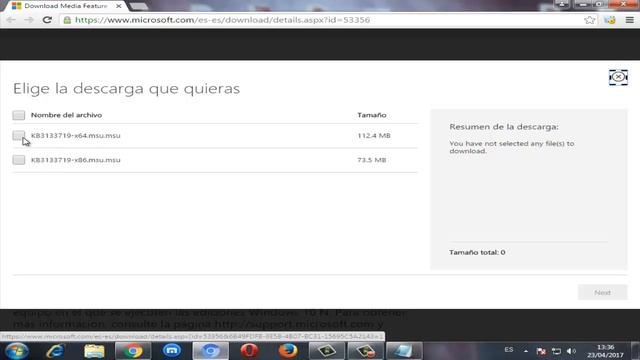This screenshot has height=360, width=640.
Task: Switch to Google Chrome in the taskbar
Action: pyautogui.click(x=132, y=351)
